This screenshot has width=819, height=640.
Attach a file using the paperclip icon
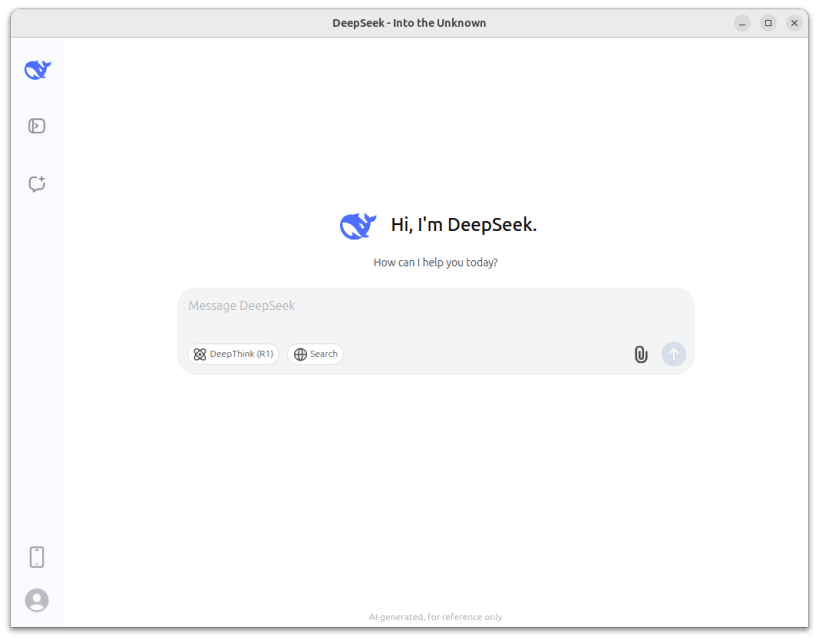pyautogui.click(x=641, y=354)
